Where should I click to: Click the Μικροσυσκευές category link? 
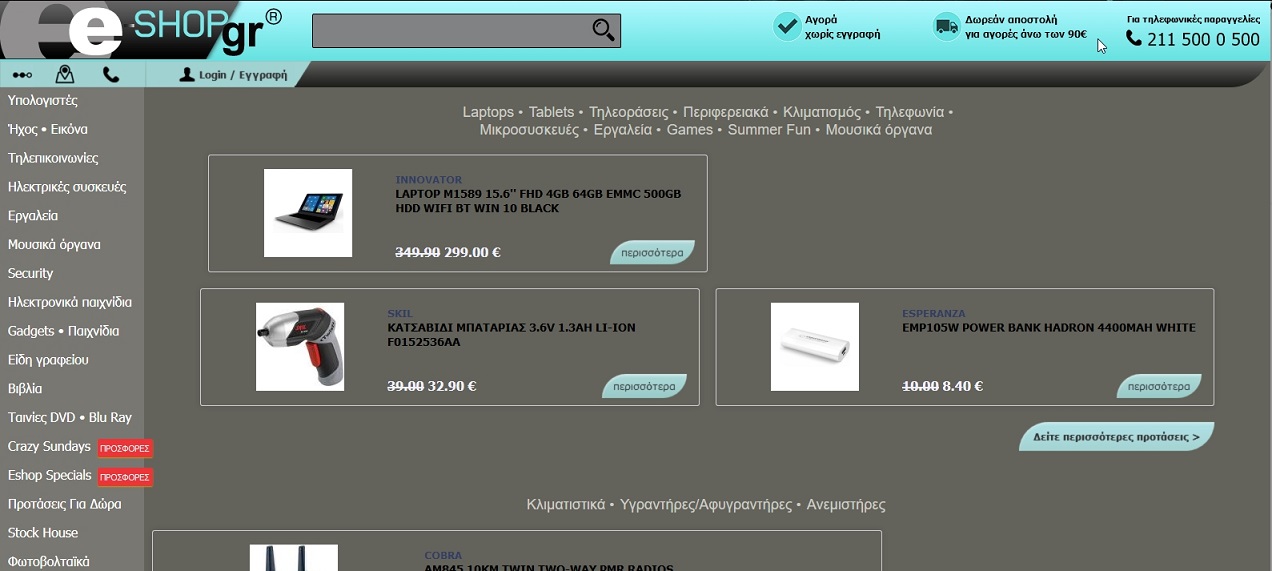click(x=529, y=130)
